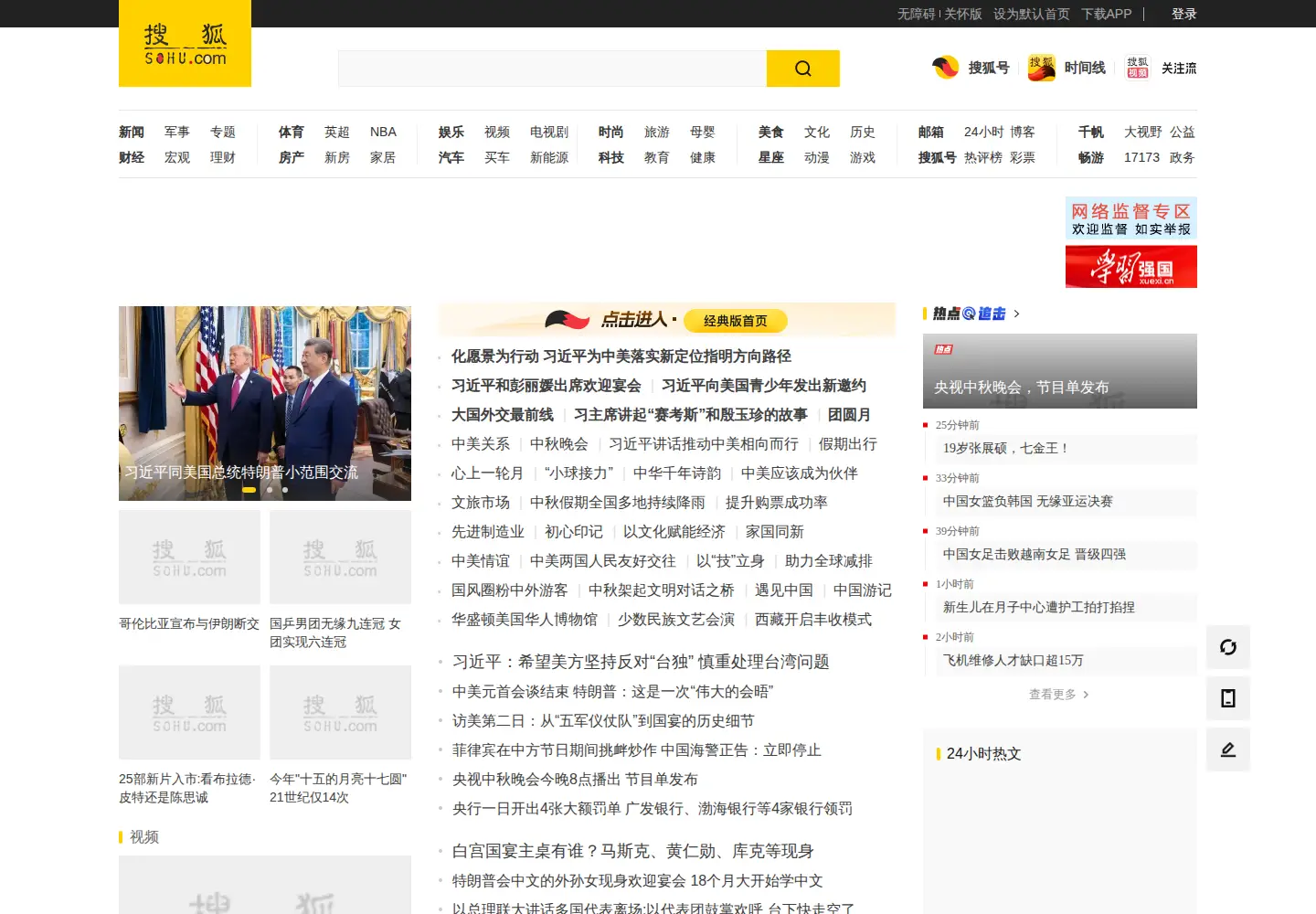This screenshot has width=1316, height=914.
Task: Click the 视频 section heading
Action: 144,837
